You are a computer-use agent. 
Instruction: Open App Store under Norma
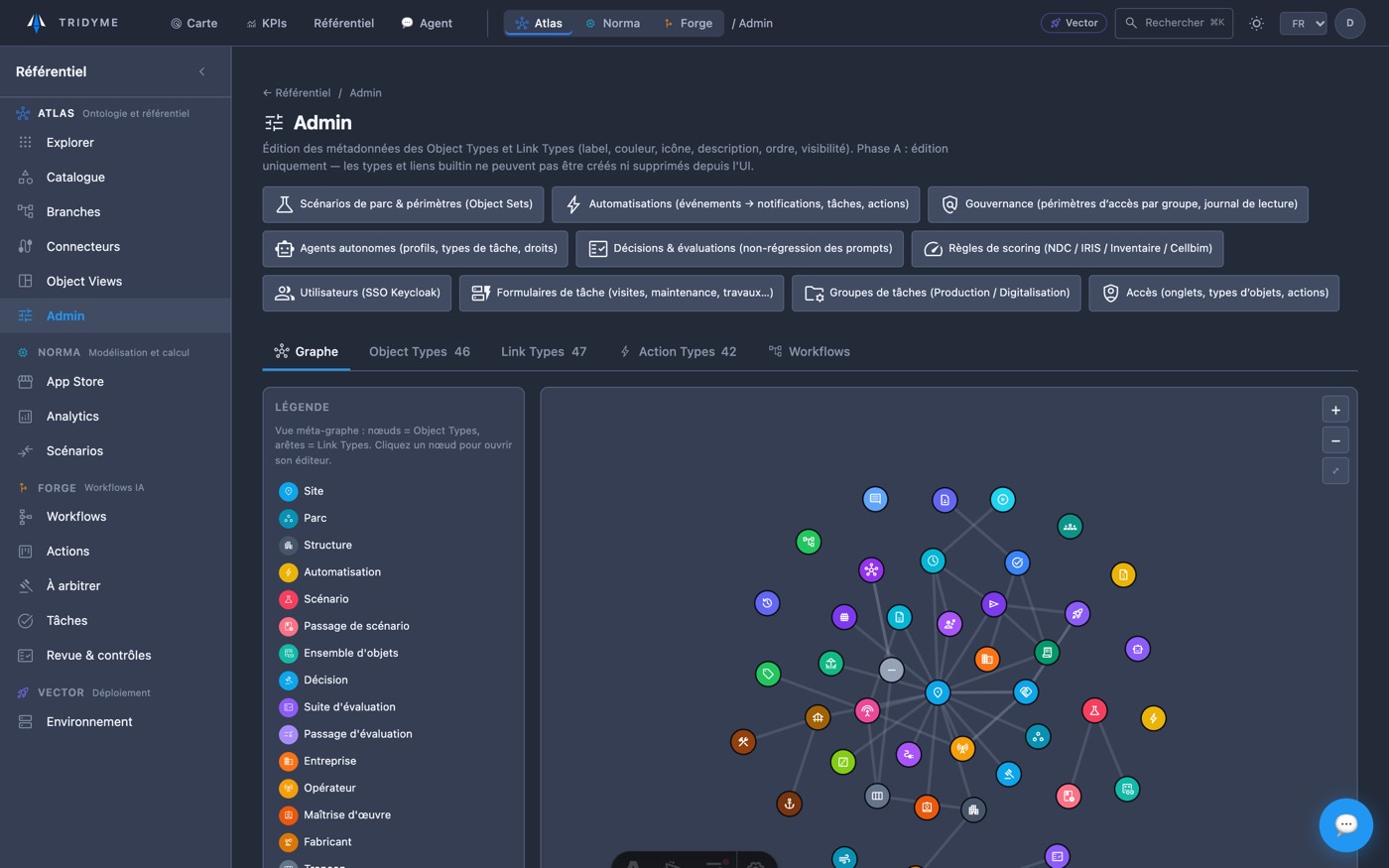(x=115, y=381)
